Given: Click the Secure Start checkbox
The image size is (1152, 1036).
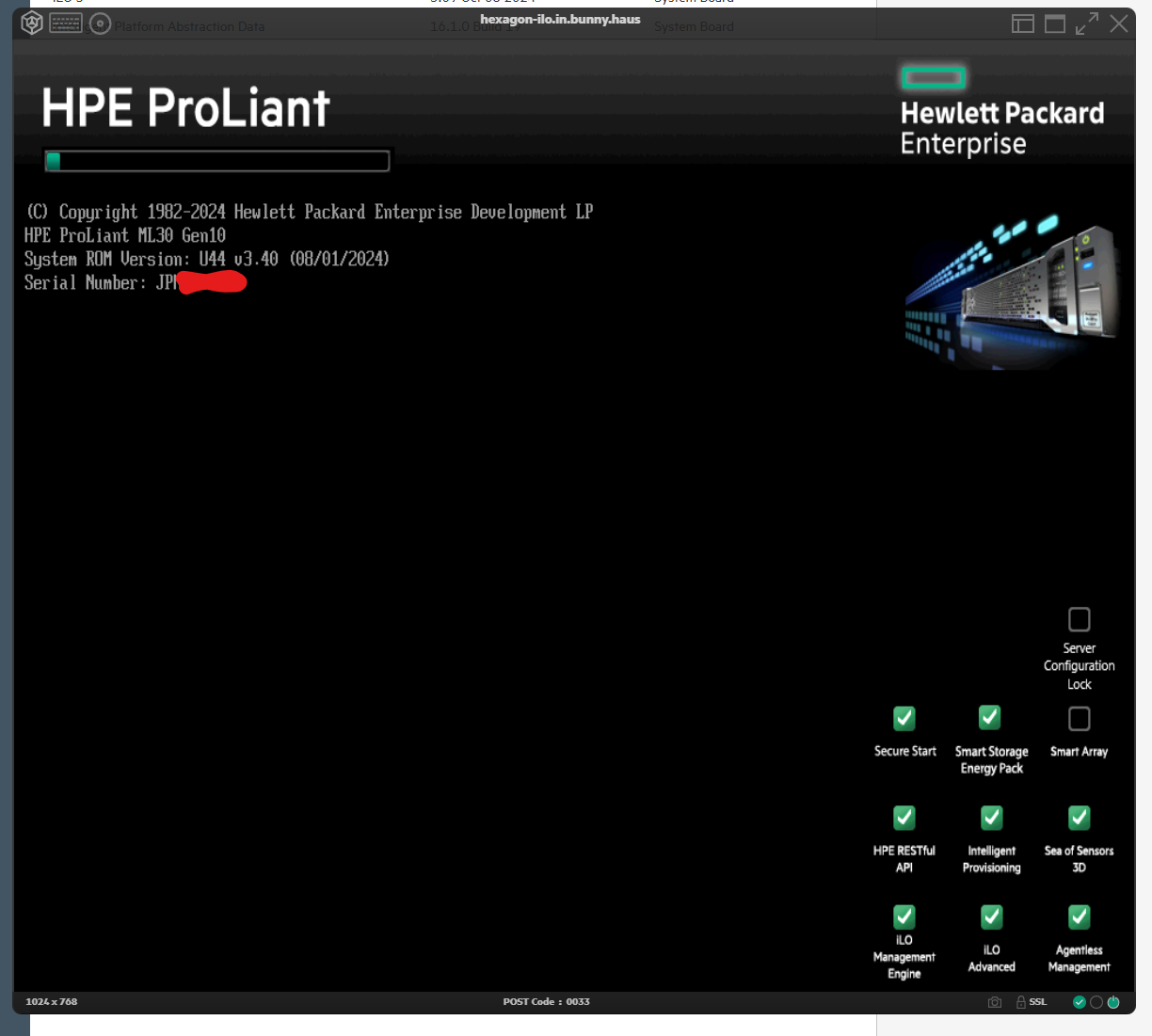Looking at the screenshot, I should click(904, 719).
